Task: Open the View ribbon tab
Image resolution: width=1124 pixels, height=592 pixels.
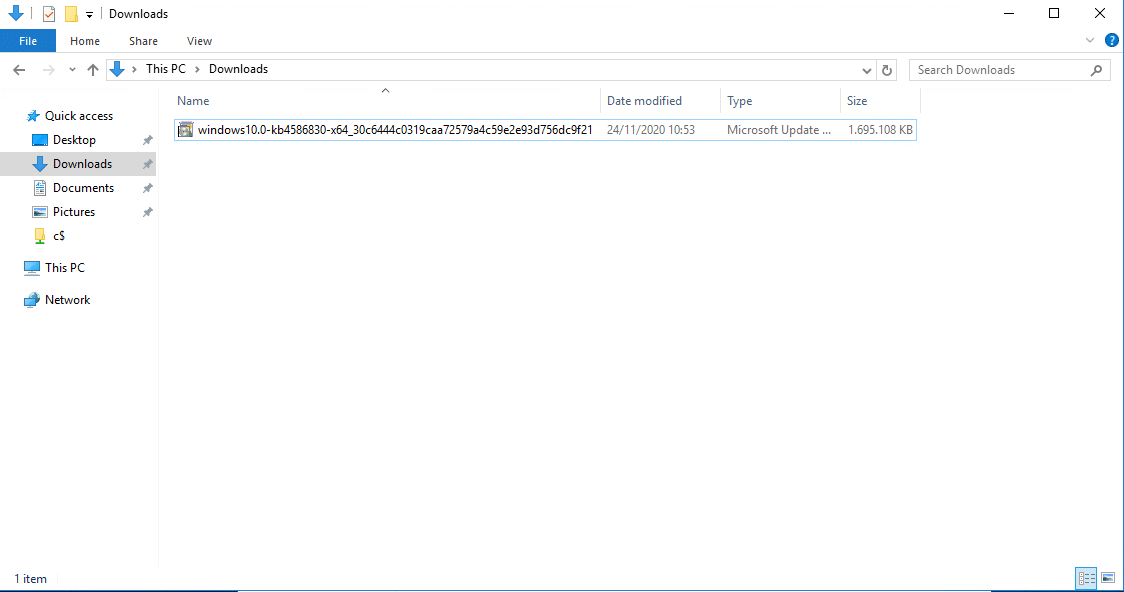Action: pyautogui.click(x=199, y=41)
